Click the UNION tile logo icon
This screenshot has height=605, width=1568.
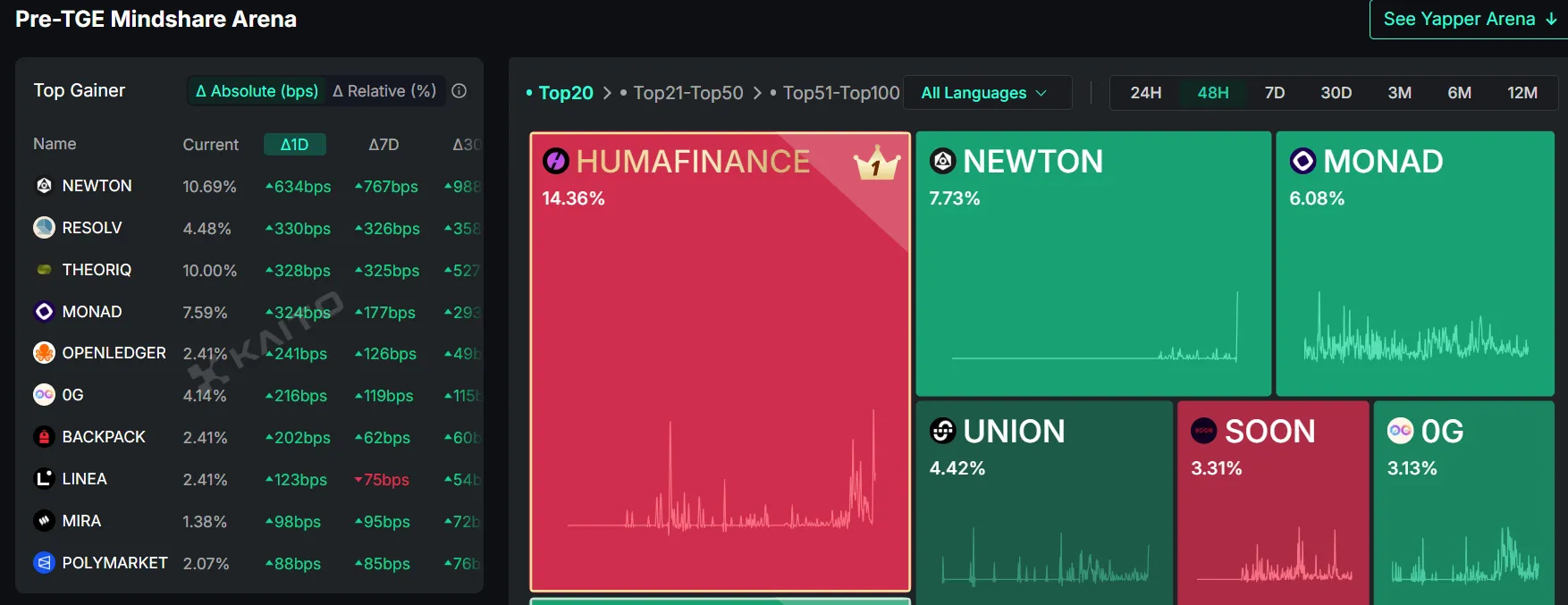[x=942, y=431]
